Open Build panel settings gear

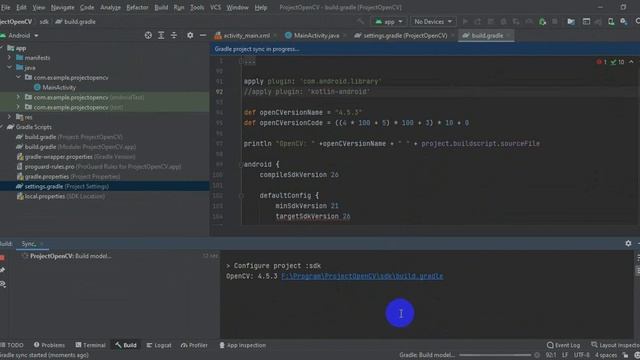click(628, 243)
